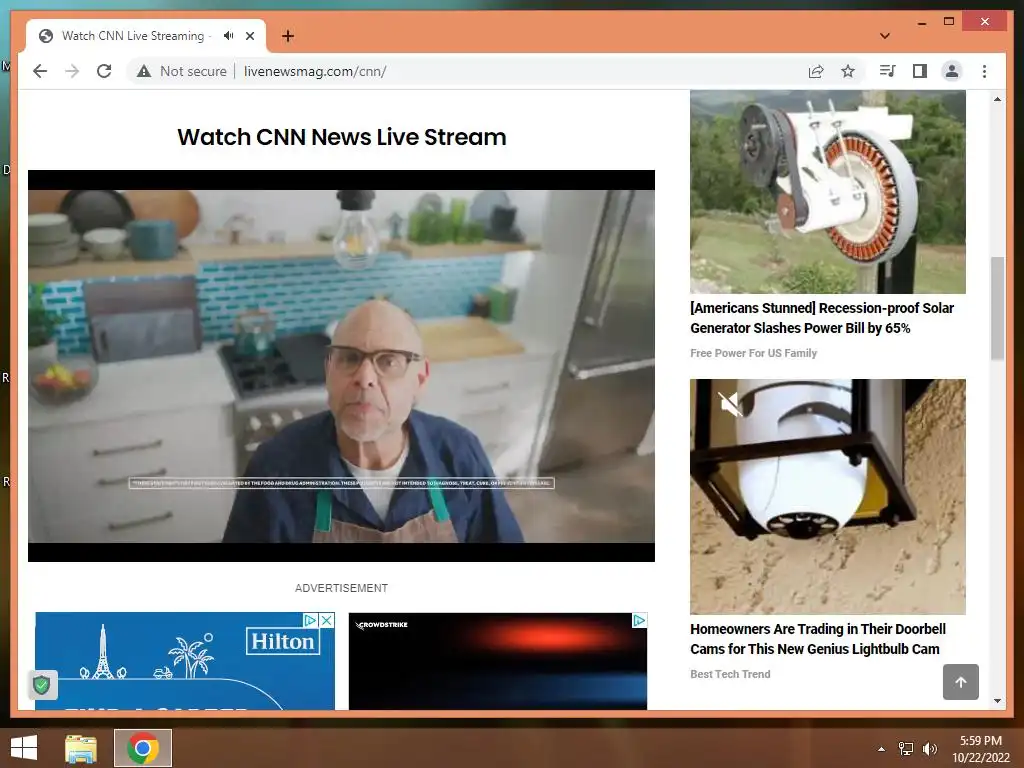Close the Hilton ad with X icon
Viewport: 1024px width, 768px height.
[x=327, y=620]
